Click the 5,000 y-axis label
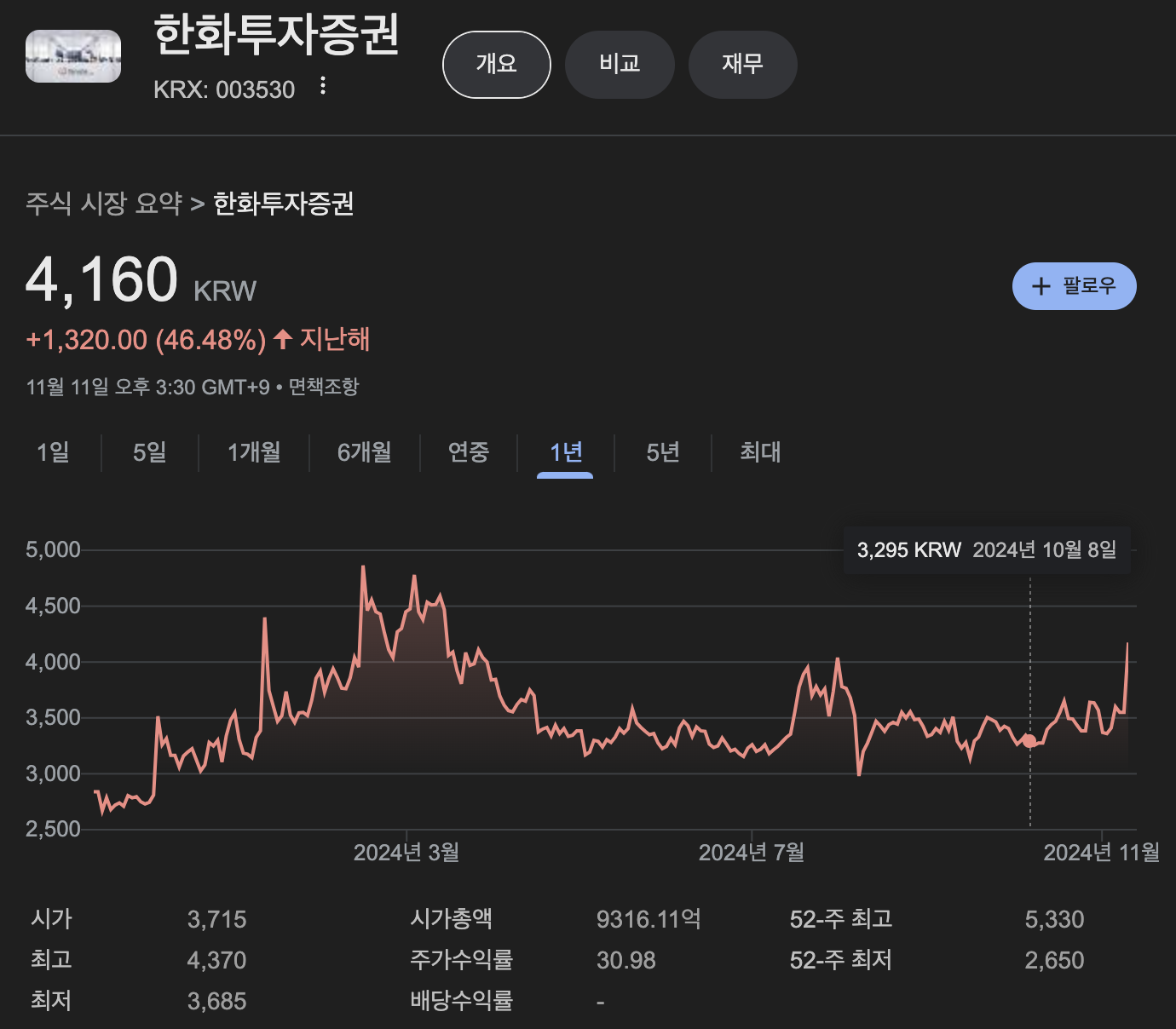 53,550
